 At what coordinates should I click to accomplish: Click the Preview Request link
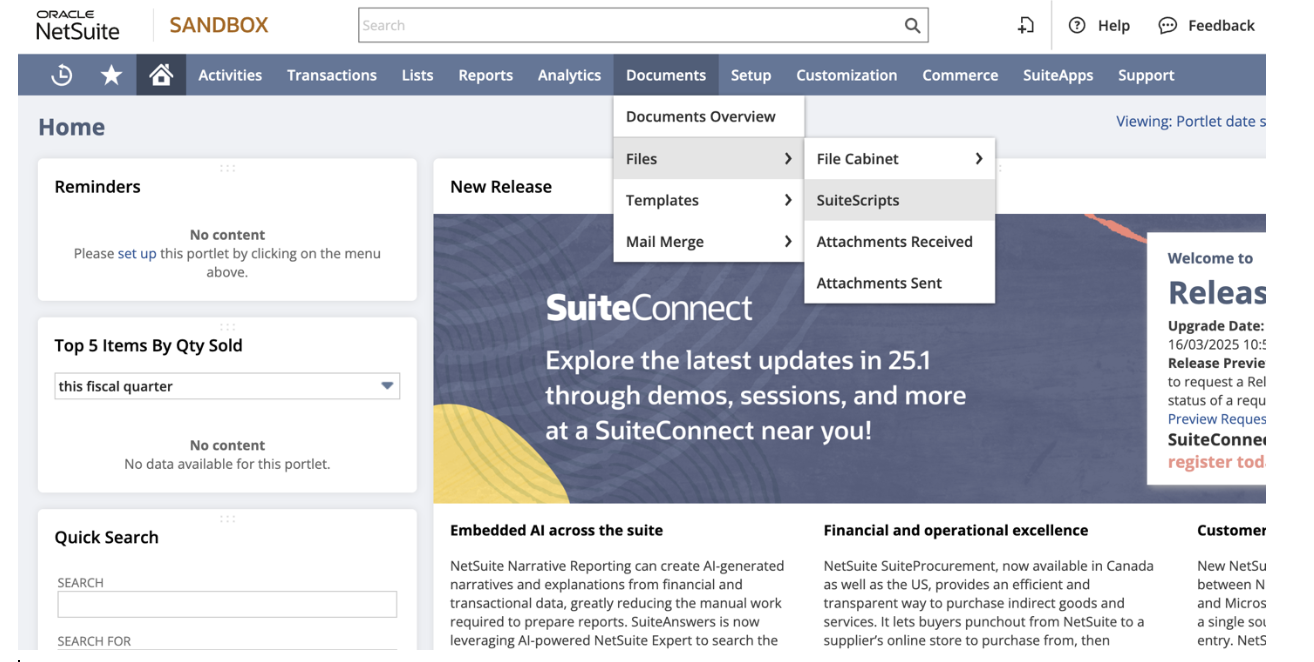[x=1216, y=419]
